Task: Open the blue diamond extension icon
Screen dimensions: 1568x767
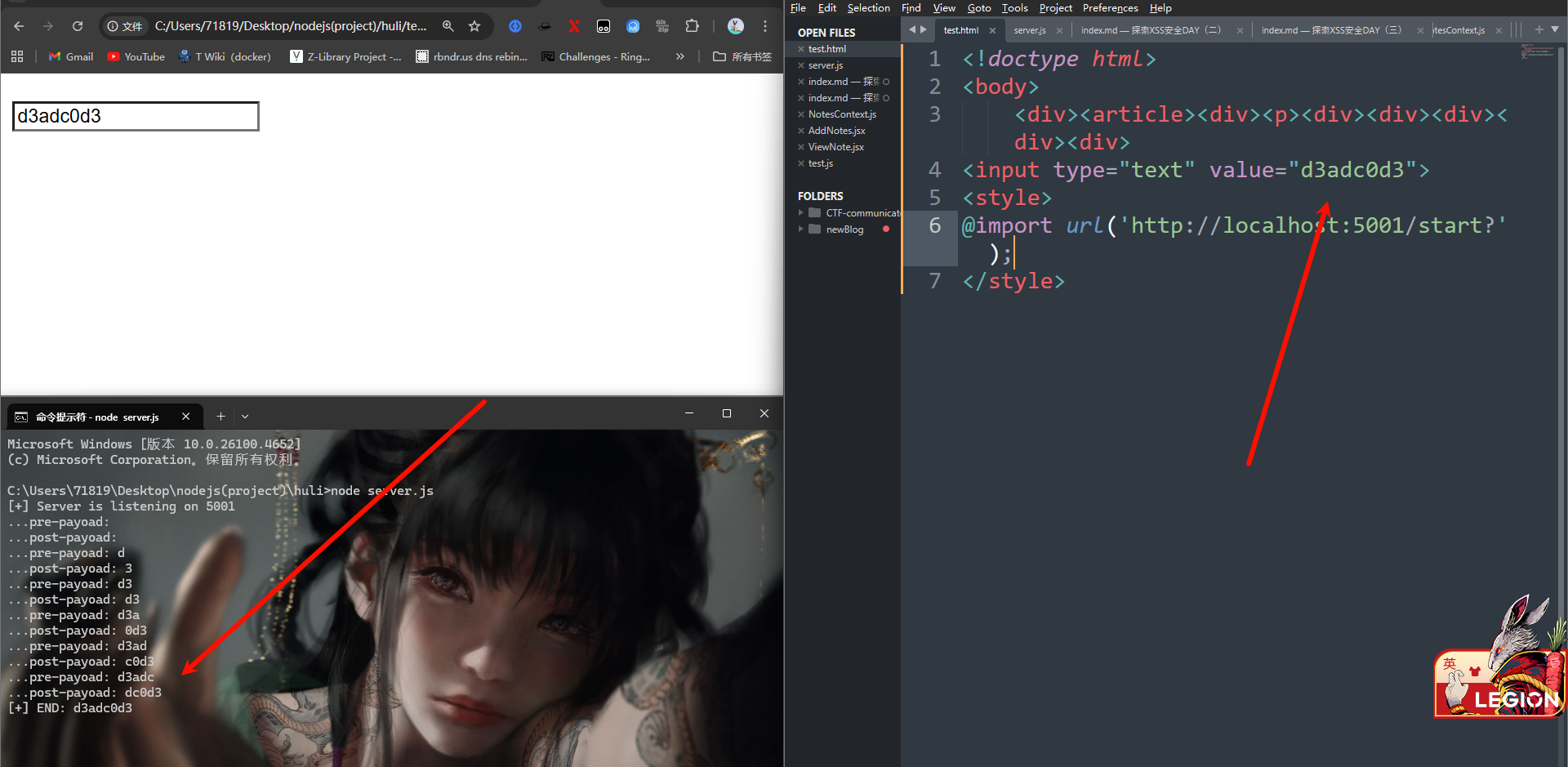Action: (x=515, y=26)
